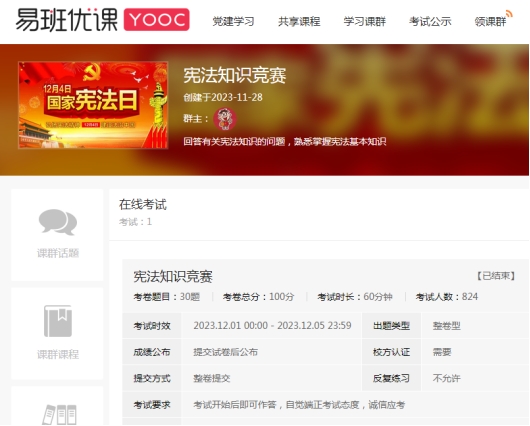Image resolution: width=530 pixels, height=426 pixels.
Task: Open the 共享课程 menu item
Action: tap(299, 22)
